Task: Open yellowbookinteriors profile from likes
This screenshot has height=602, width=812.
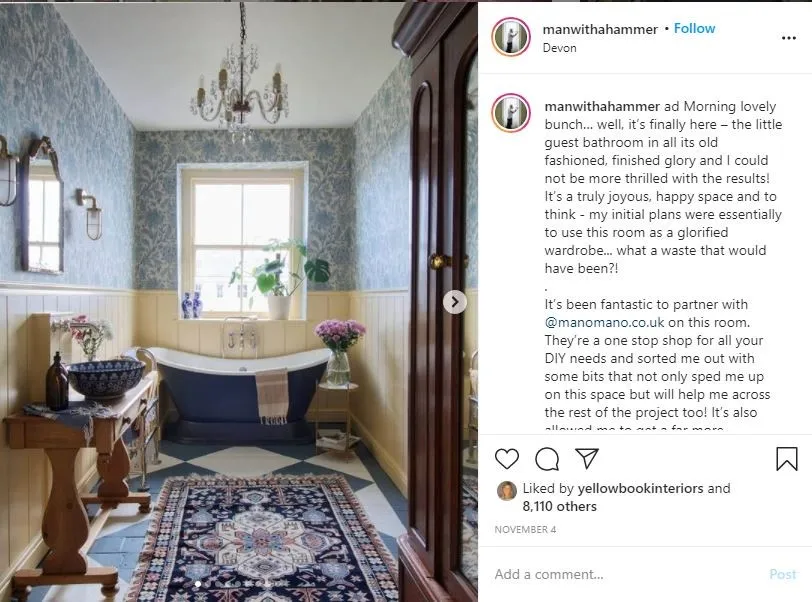Action: (640, 488)
